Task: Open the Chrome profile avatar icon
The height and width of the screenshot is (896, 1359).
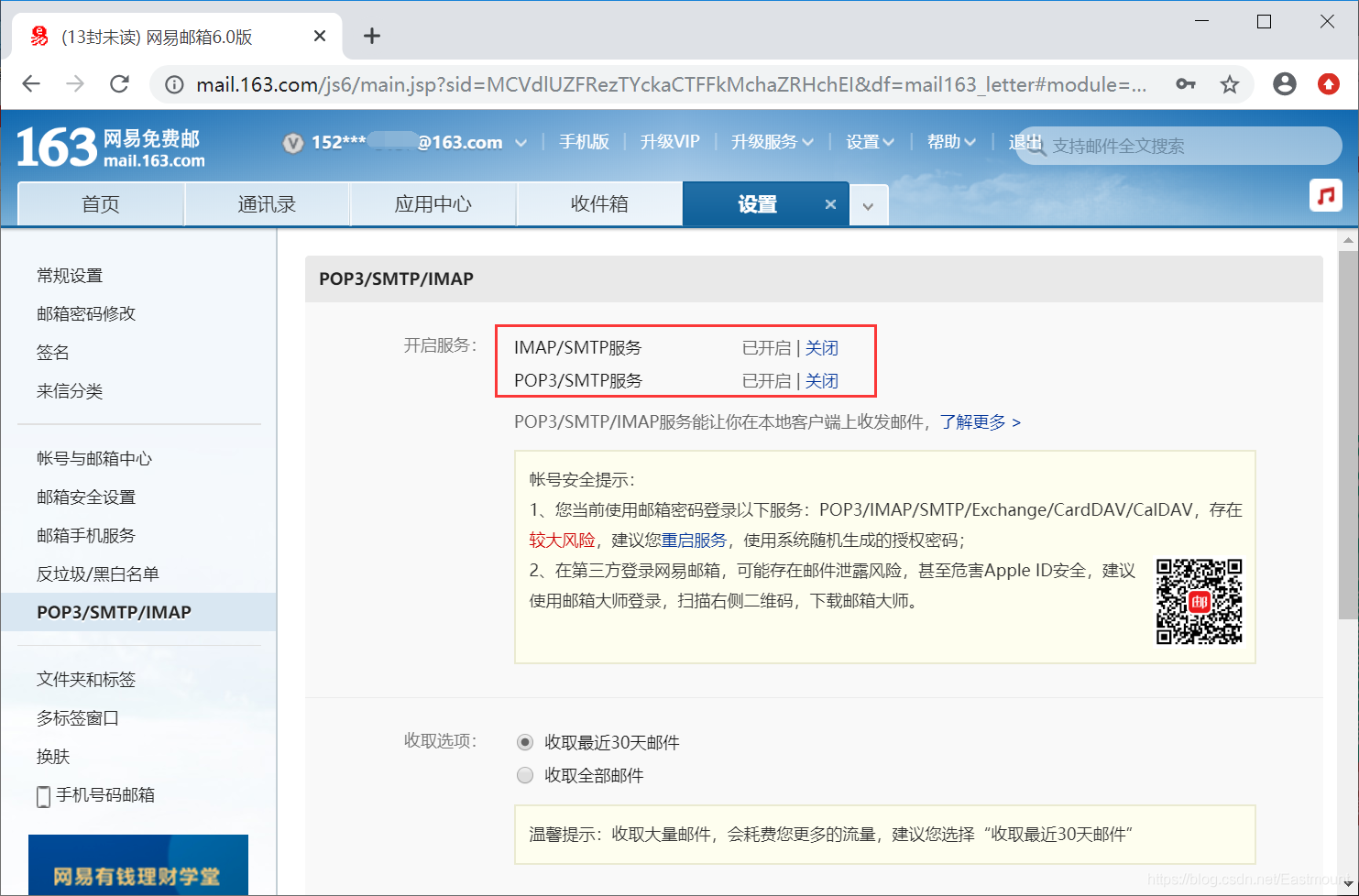Action: point(1285,84)
